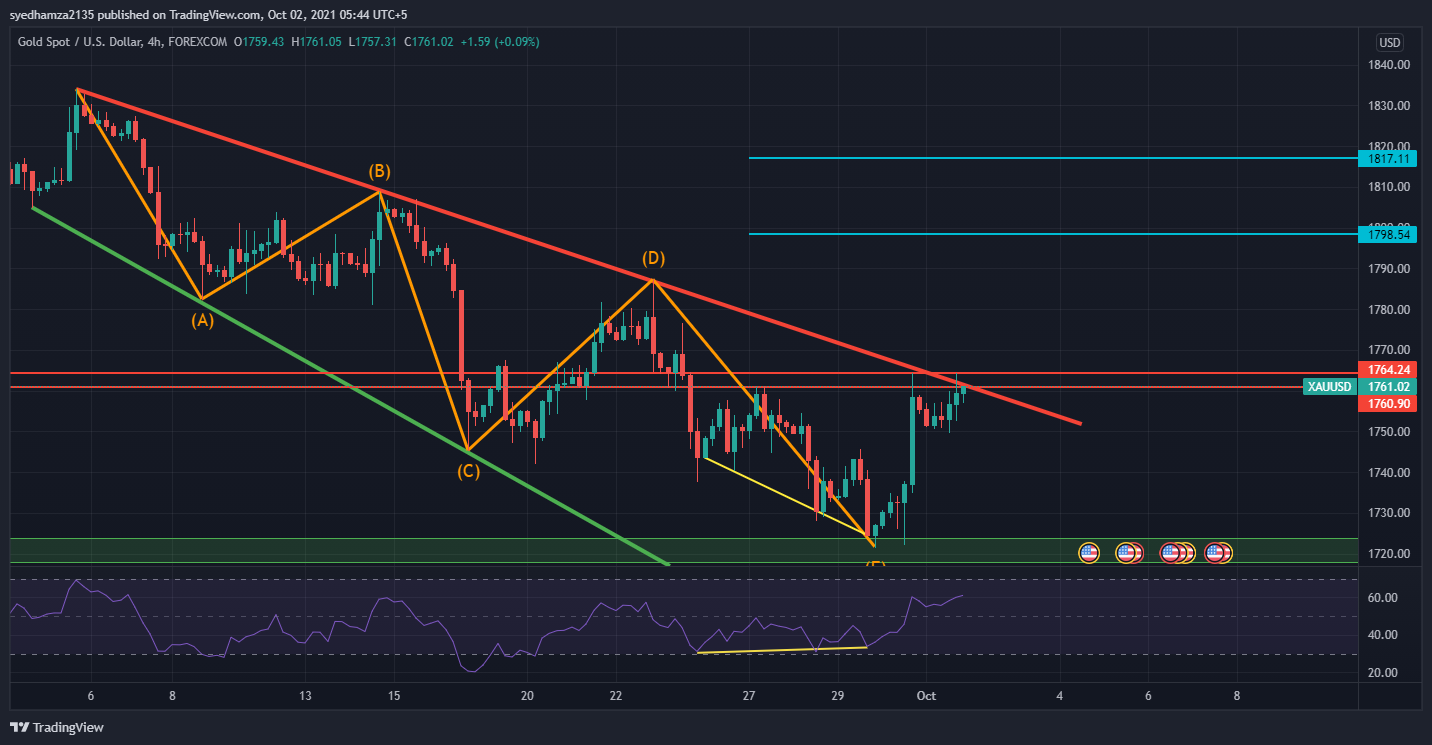Click the 1730.00 price axis label

(1391, 513)
